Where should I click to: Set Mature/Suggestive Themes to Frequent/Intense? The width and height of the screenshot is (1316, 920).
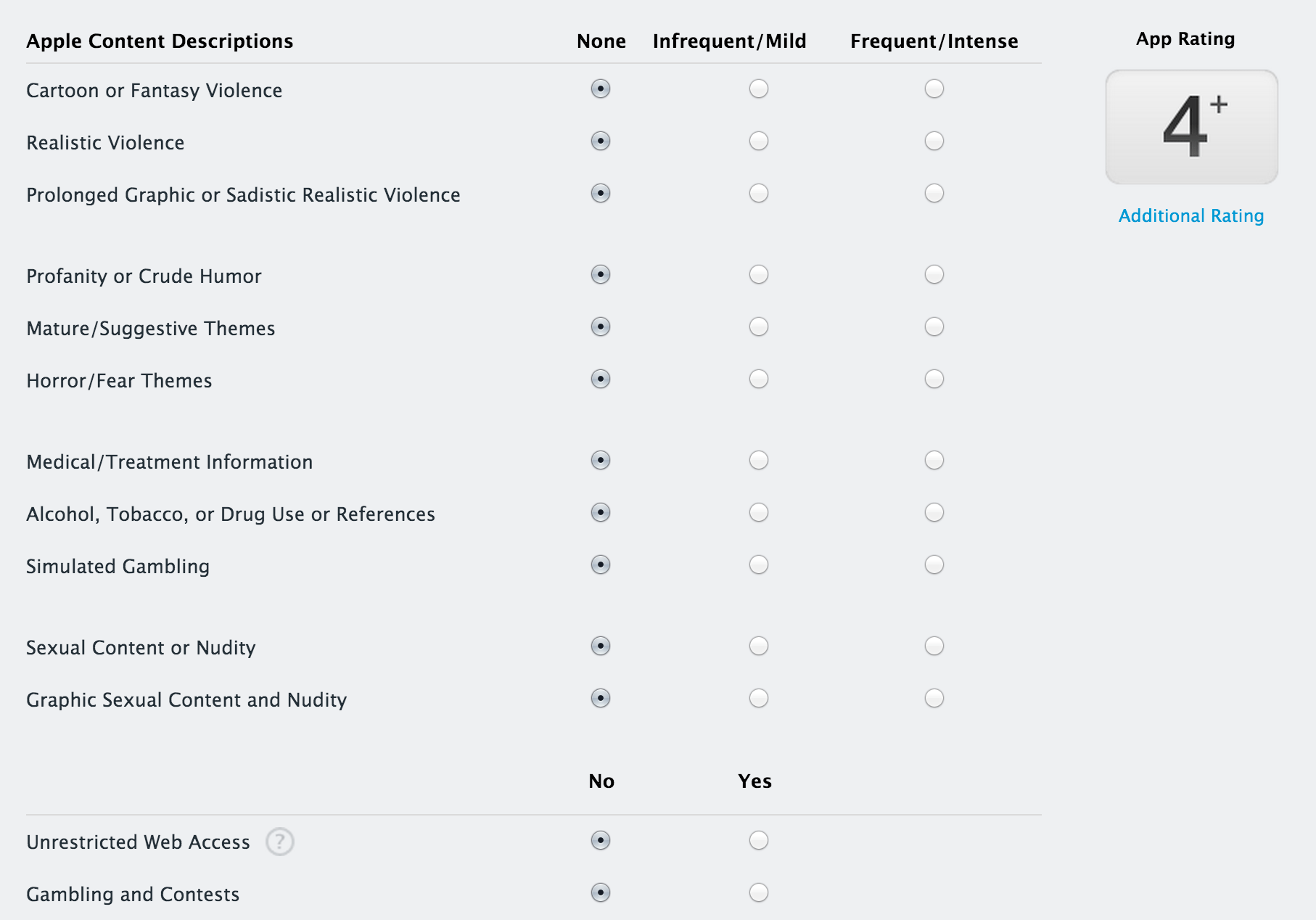point(934,326)
